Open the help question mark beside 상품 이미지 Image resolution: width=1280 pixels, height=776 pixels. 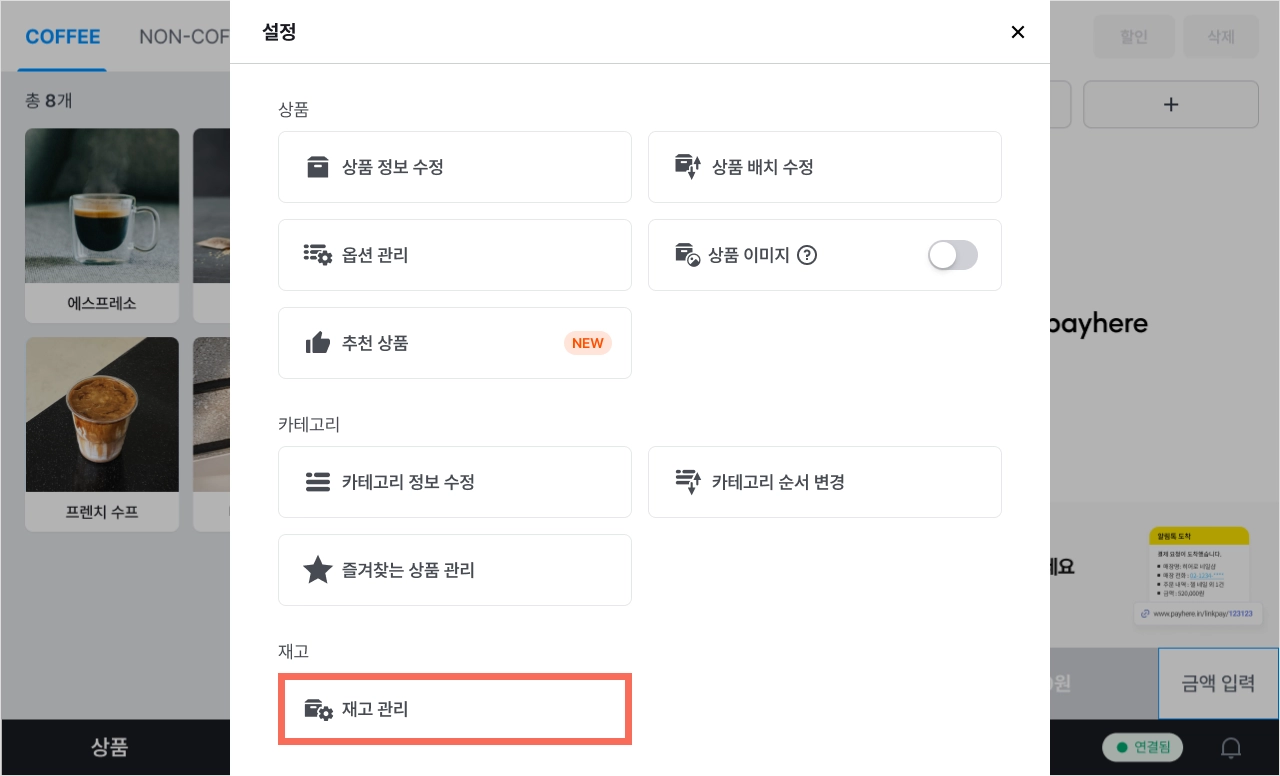pyautogui.click(x=807, y=255)
